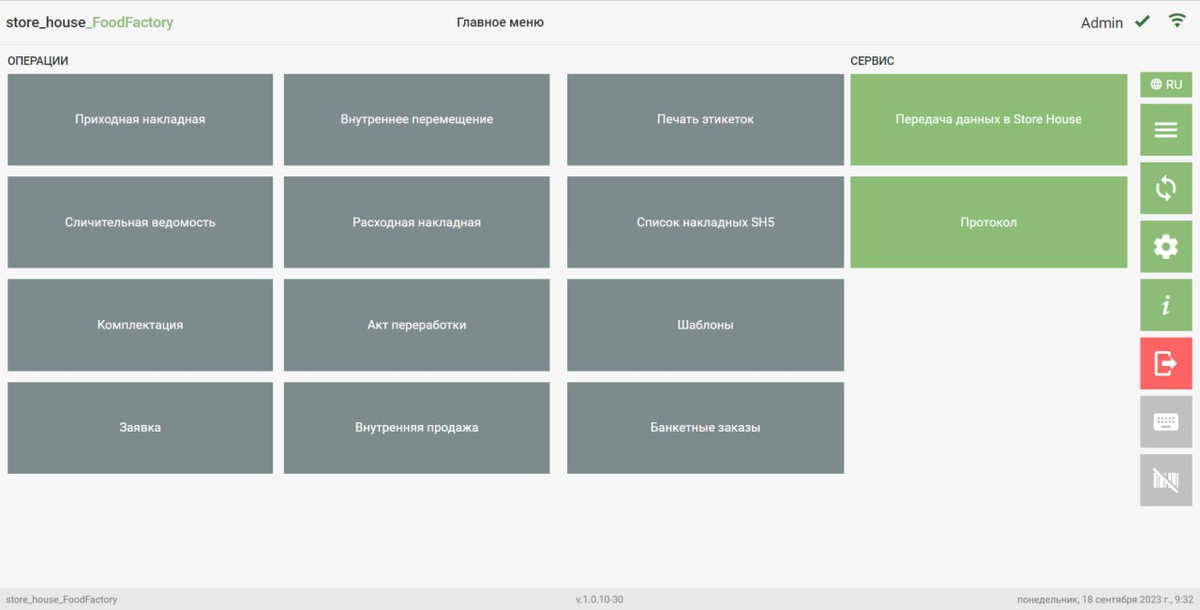
Task: Click the crossed-out barcode scanner icon
Action: [1166, 480]
